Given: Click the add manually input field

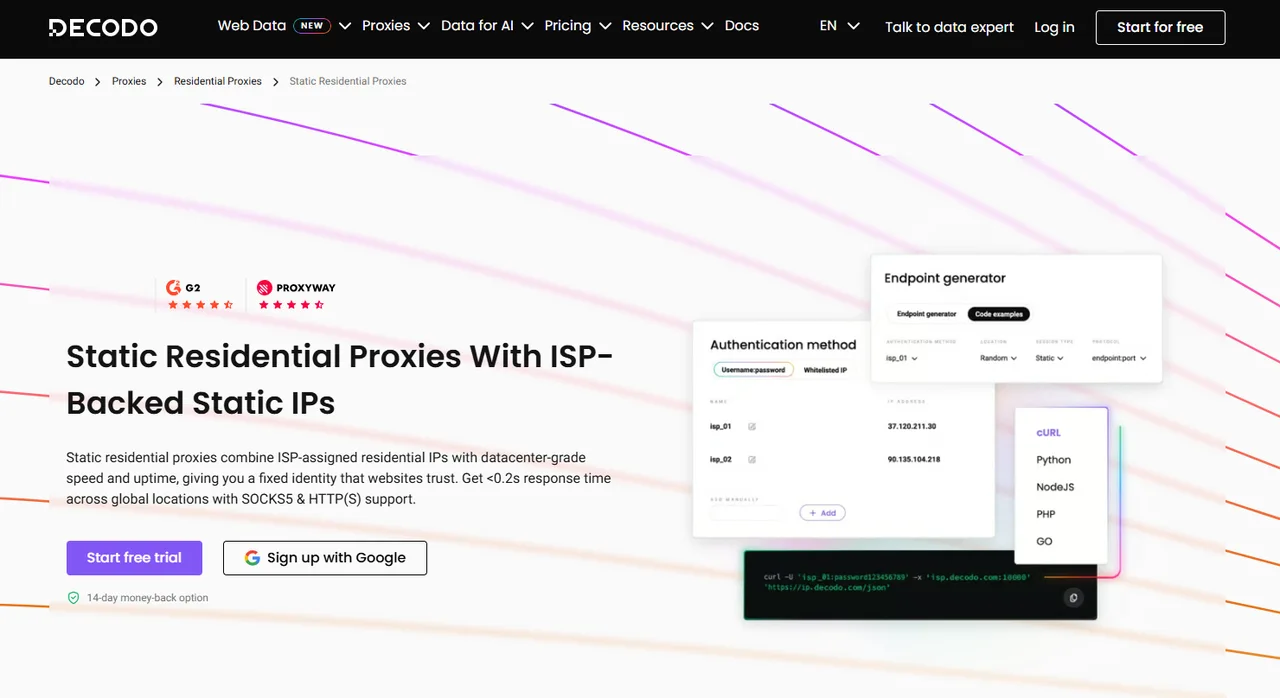Looking at the screenshot, I should [746, 513].
